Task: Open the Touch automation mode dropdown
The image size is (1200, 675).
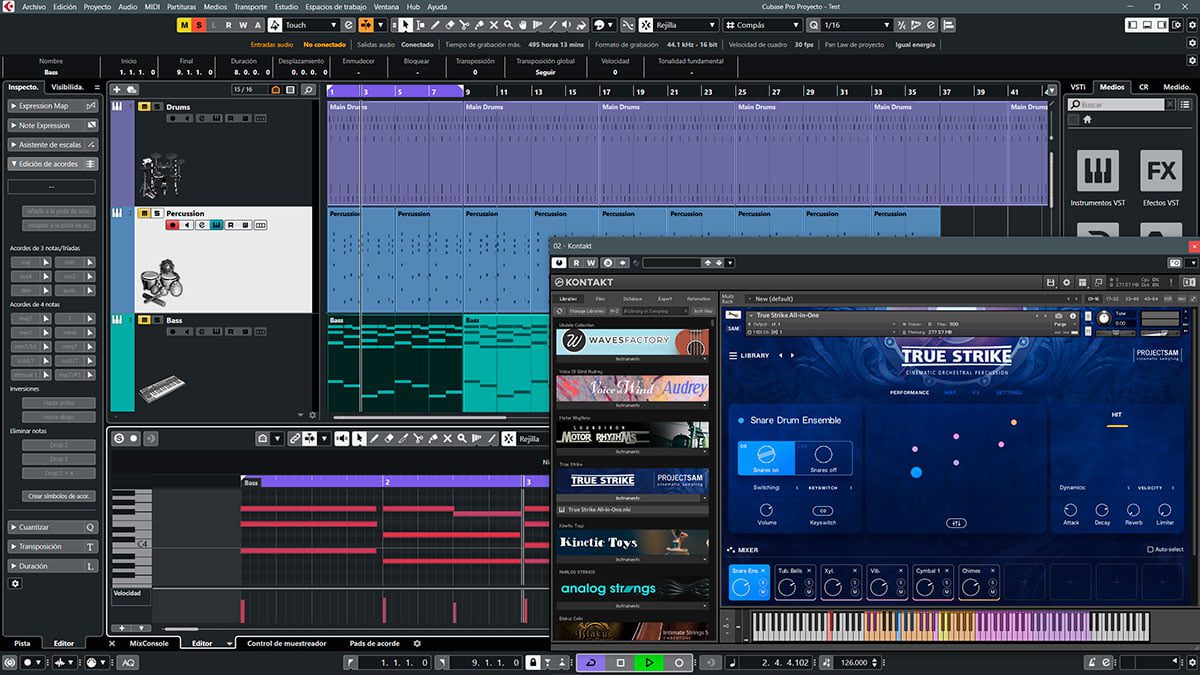Action: point(311,25)
